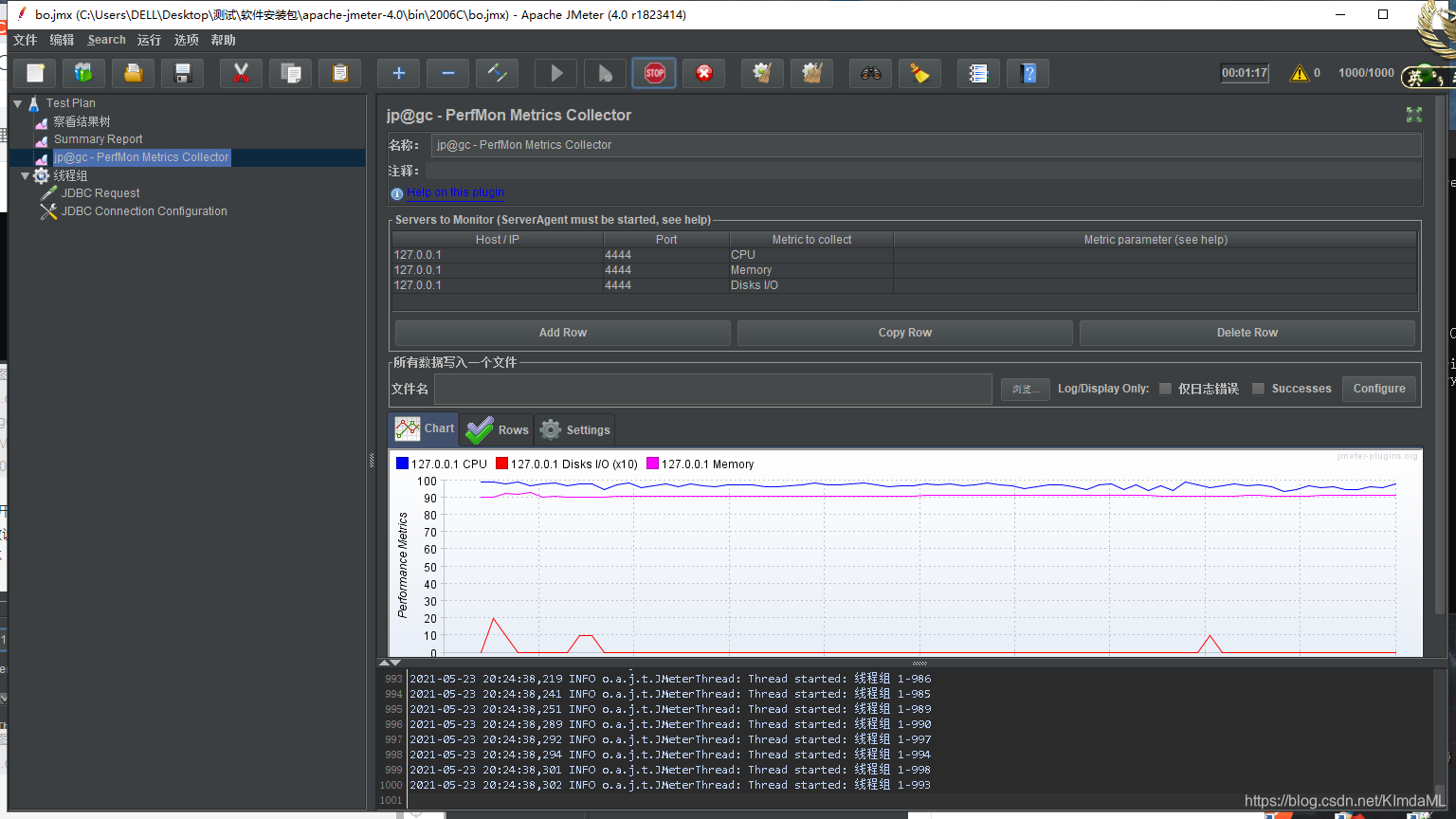Image resolution: width=1456 pixels, height=819 pixels.
Task: Select the CPU metric cell
Action: (810, 255)
